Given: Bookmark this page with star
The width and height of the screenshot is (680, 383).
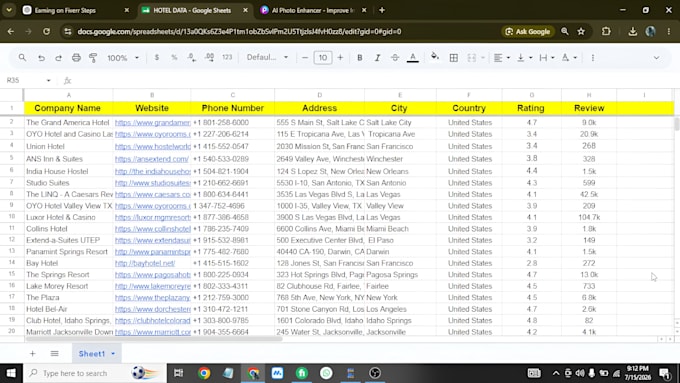Looking at the screenshot, I should pyautogui.click(x=581, y=31).
